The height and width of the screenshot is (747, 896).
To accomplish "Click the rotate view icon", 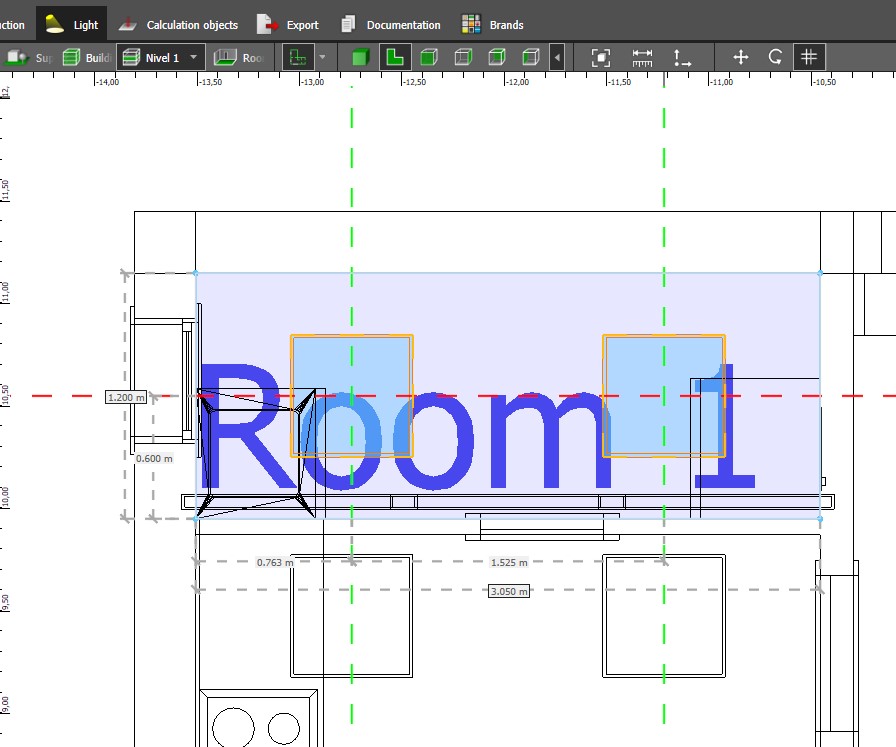I will point(775,57).
